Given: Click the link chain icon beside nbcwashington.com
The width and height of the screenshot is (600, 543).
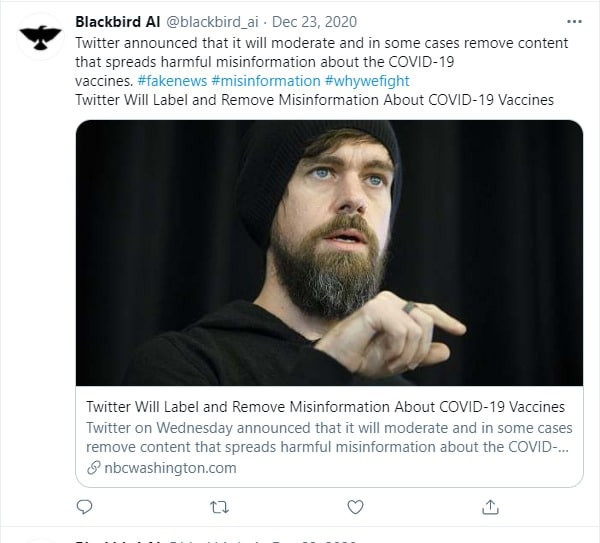Looking at the screenshot, I should click(94, 467).
